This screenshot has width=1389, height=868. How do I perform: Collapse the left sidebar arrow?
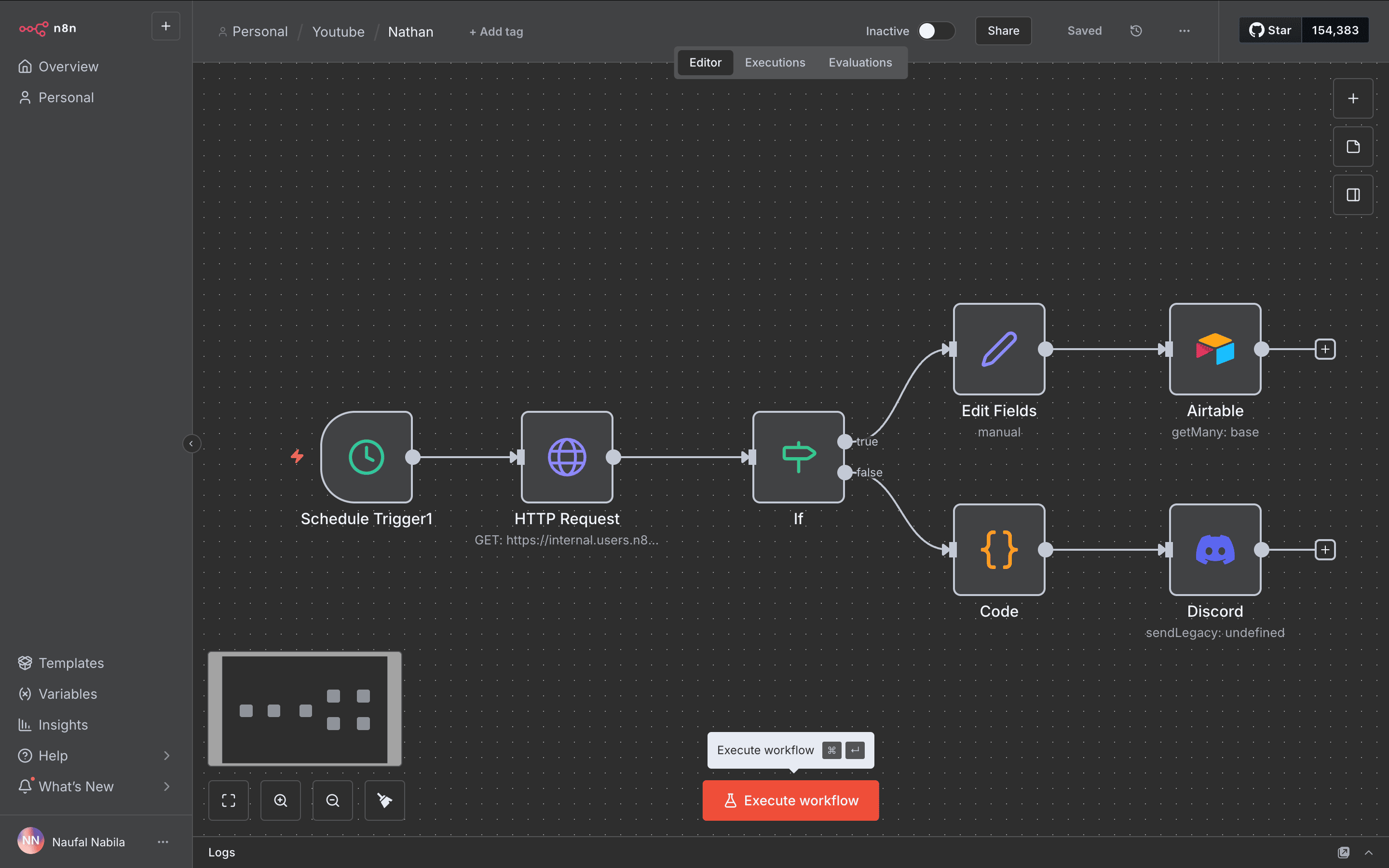(x=191, y=444)
